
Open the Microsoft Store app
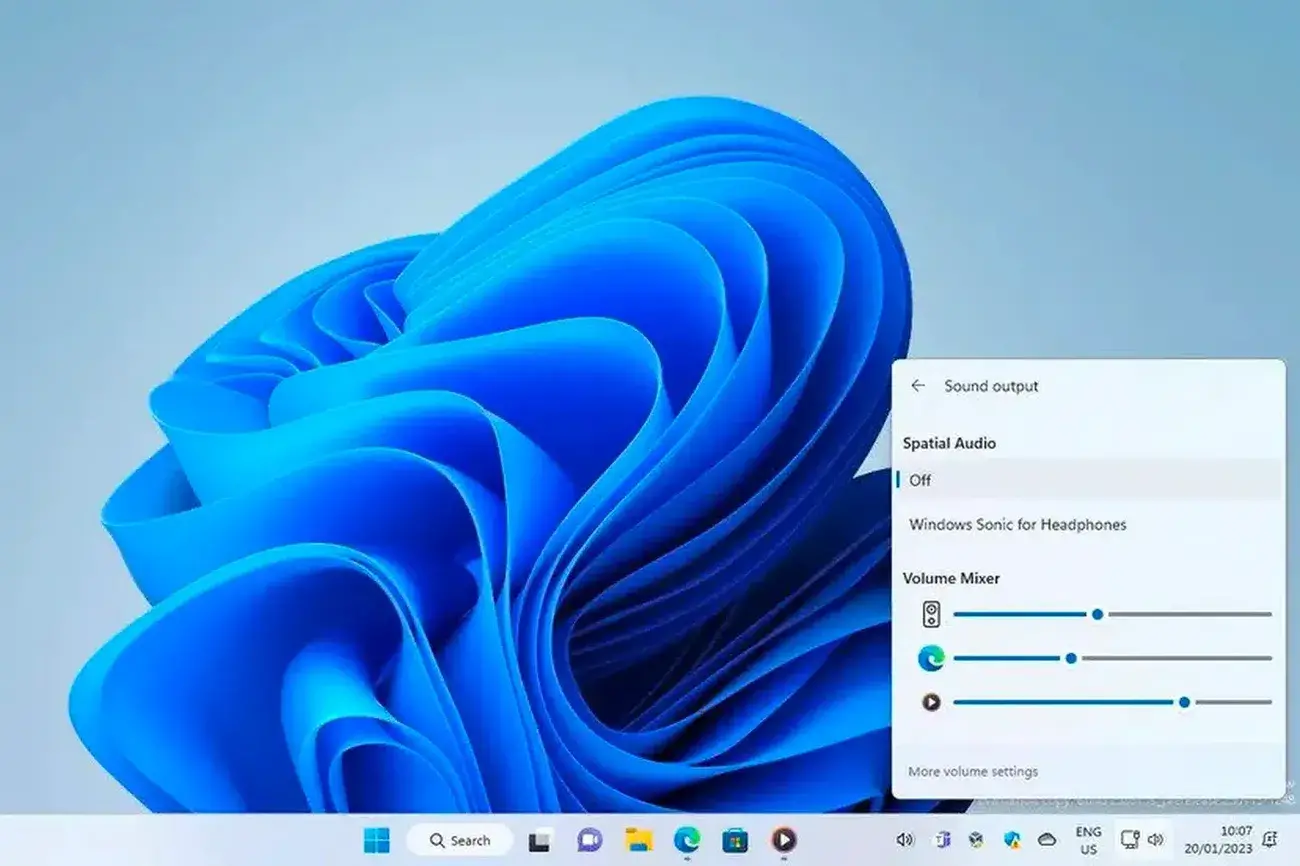pyautogui.click(x=737, y=840)
